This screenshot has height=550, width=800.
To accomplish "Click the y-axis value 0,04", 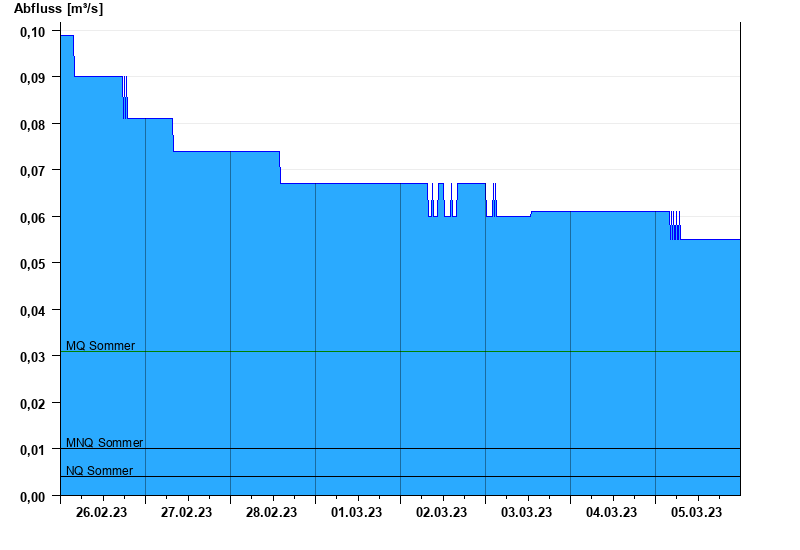I will click(x=33, y=311).
